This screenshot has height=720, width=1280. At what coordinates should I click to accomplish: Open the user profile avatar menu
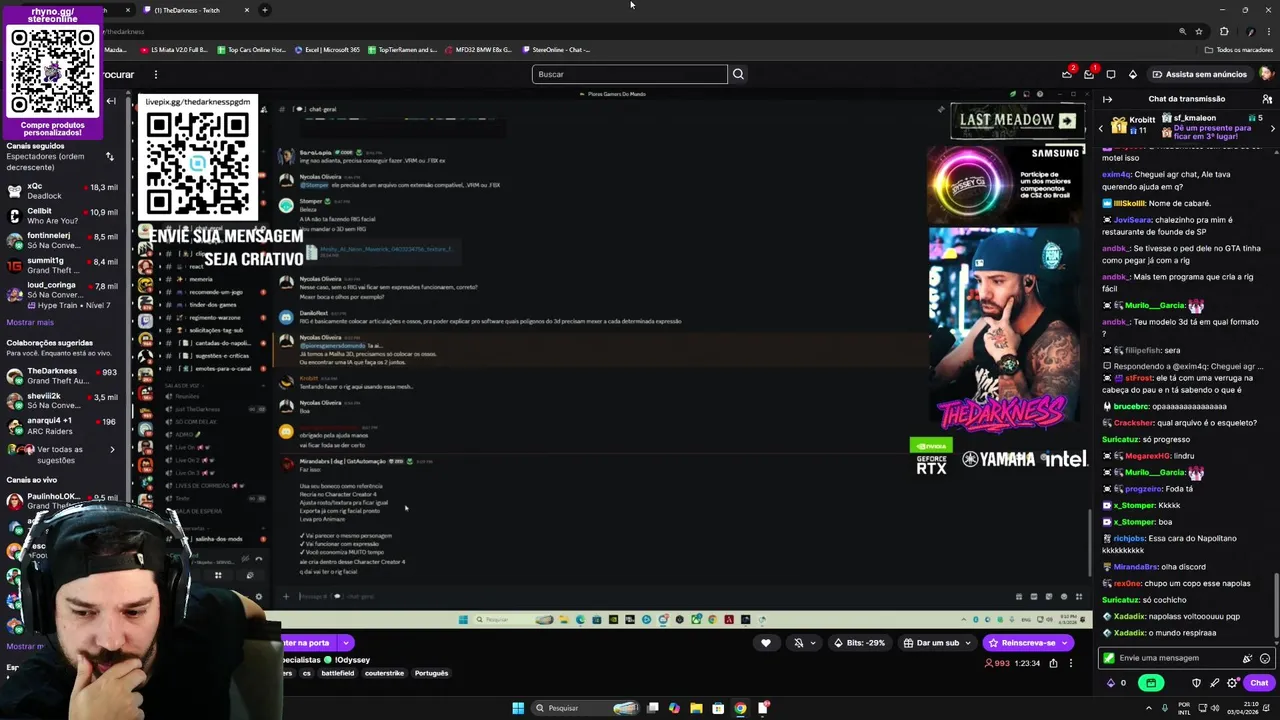1266,74
